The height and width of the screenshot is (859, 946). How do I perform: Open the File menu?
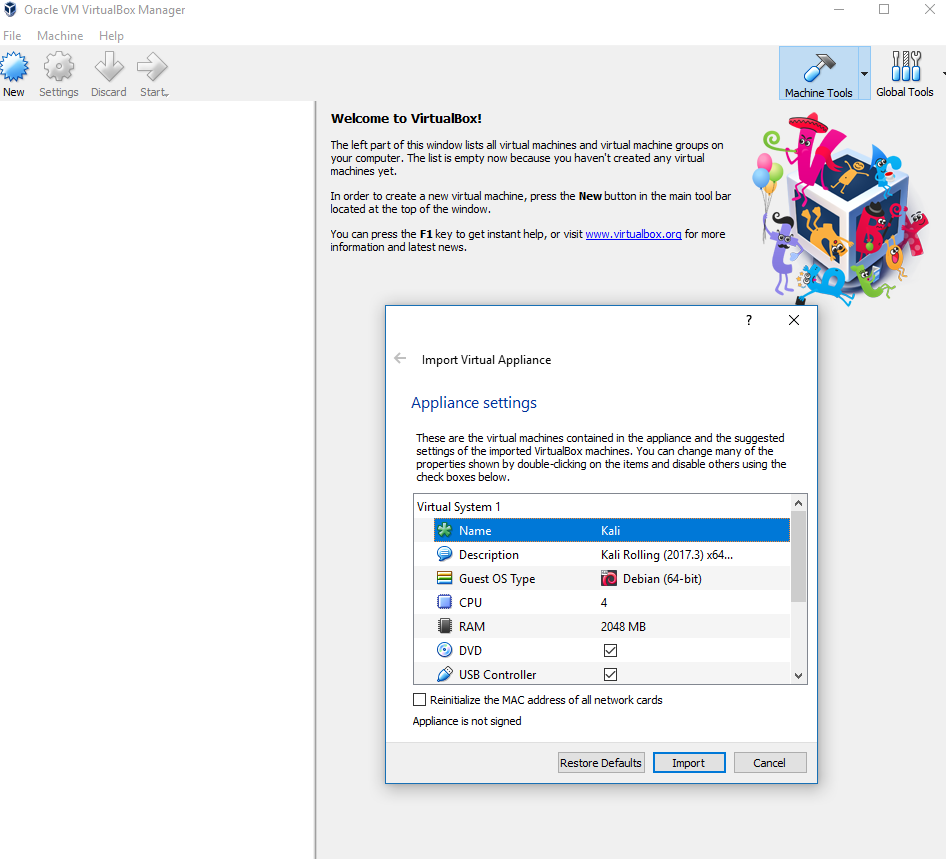tap(12, 36)
